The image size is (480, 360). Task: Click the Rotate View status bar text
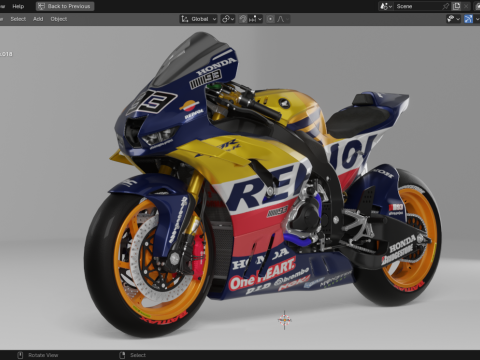(43, 355)
